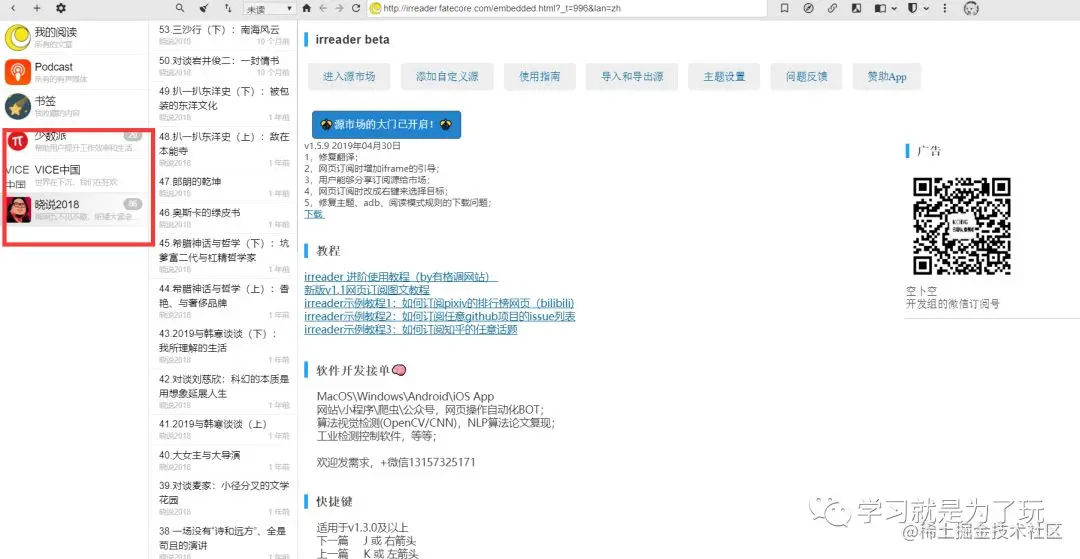Open 新版v1.1网页订阅图文教程 link

[x=366, y=290]
